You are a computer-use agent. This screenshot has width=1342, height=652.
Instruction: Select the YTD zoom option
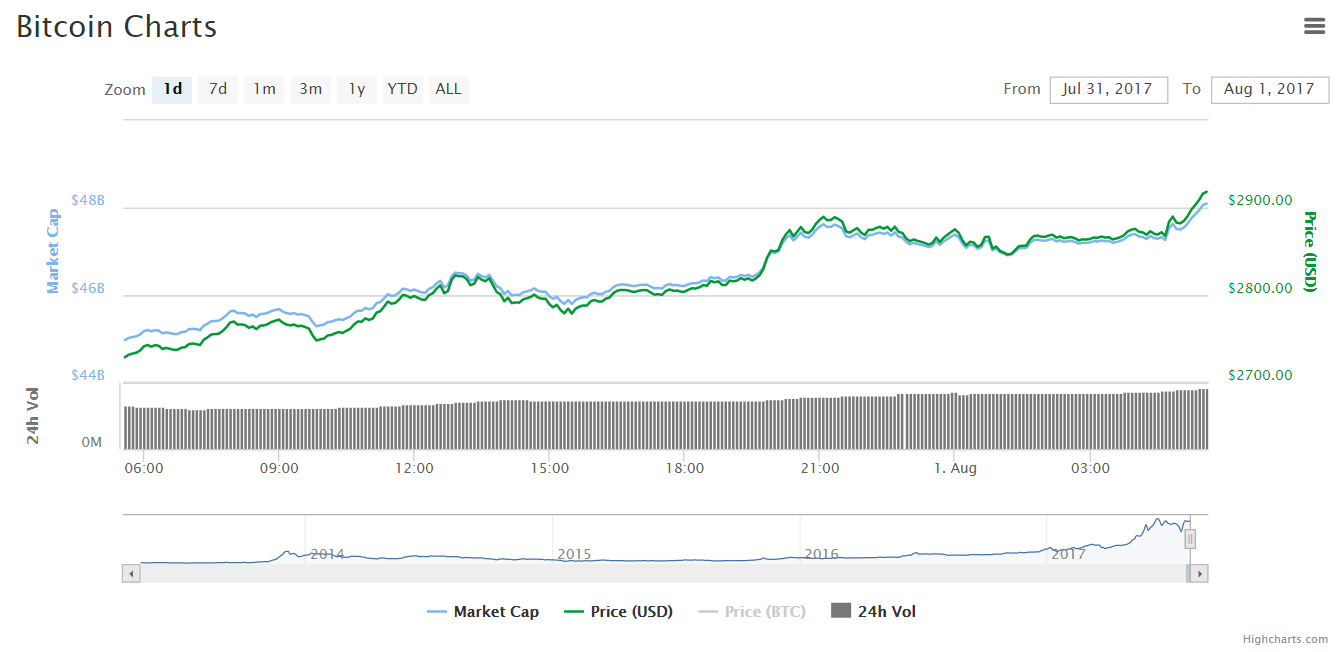coord(402,89)
